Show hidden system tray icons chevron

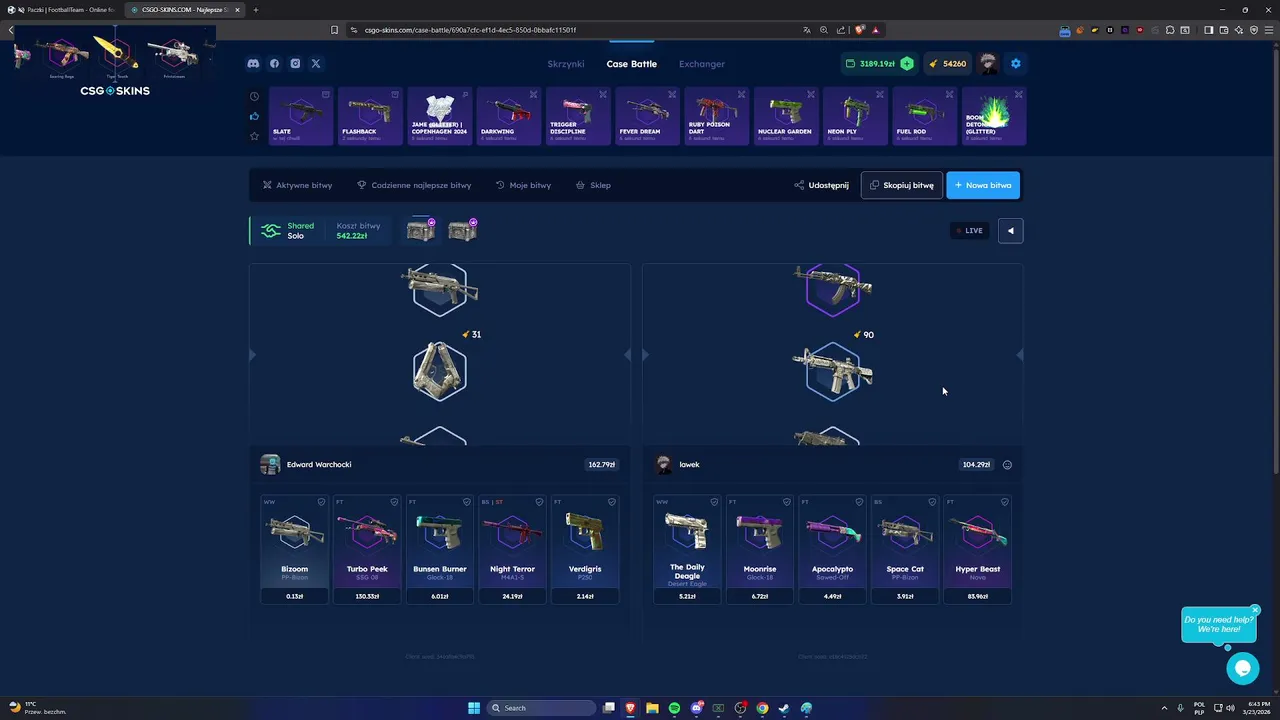(1164, 708)
